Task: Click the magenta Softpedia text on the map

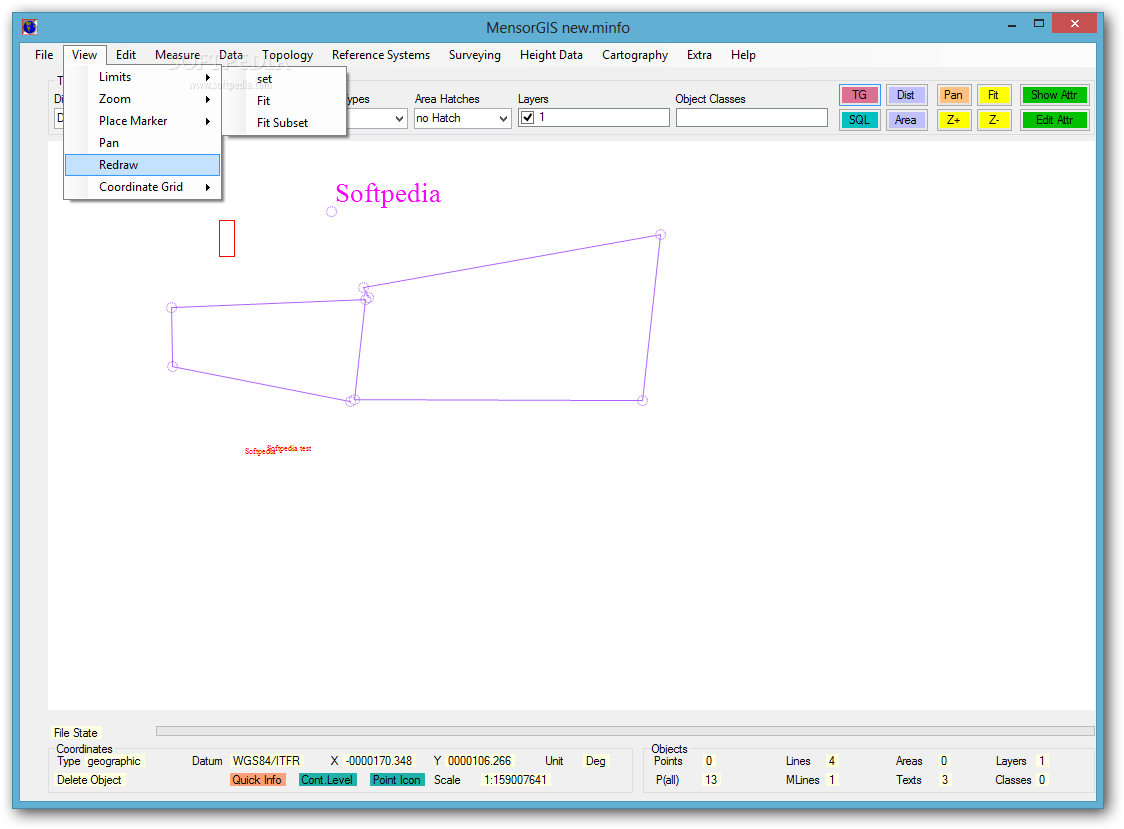Action: 388,194
